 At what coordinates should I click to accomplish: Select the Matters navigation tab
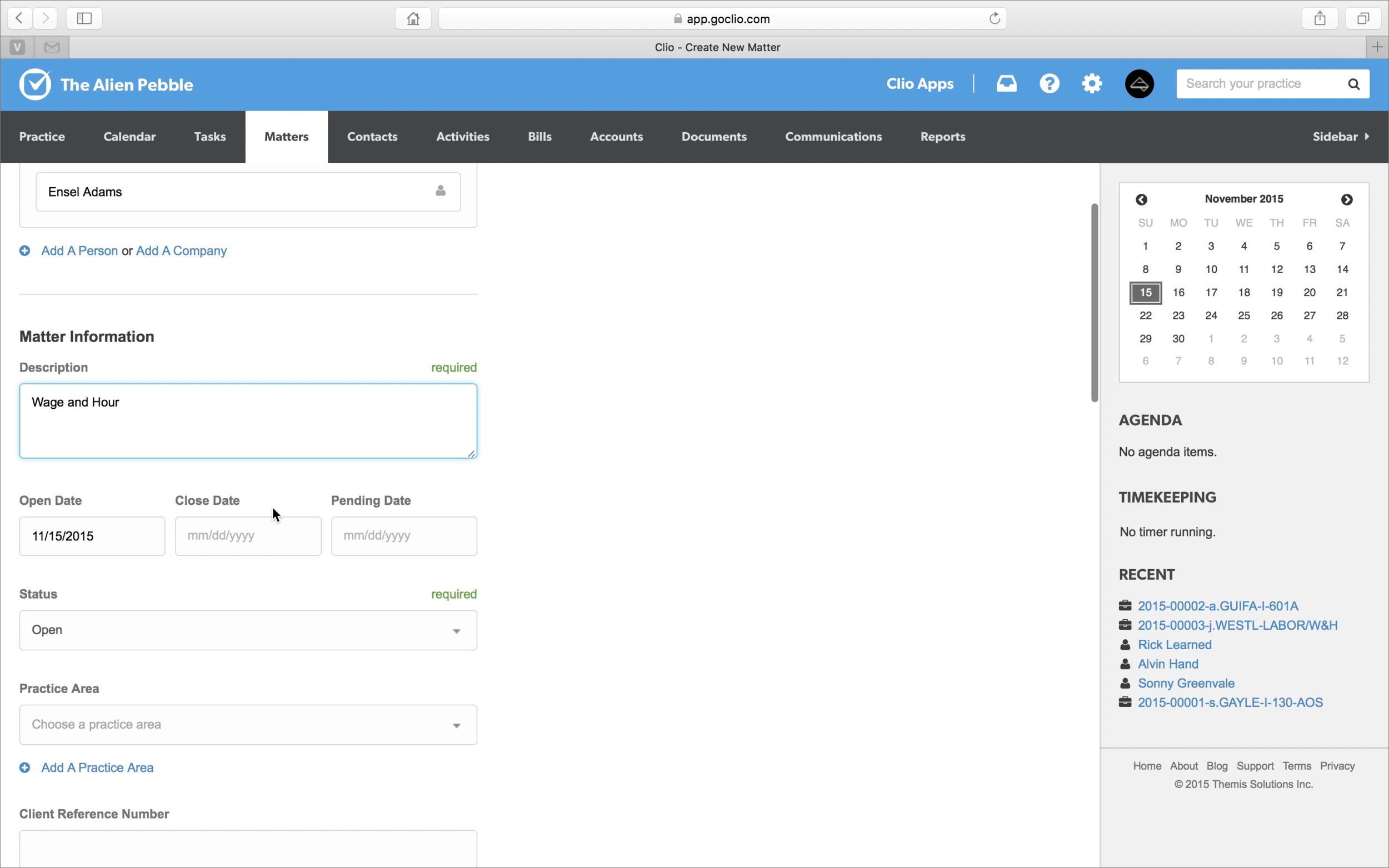pyautogui.click(x=286, y=136)
